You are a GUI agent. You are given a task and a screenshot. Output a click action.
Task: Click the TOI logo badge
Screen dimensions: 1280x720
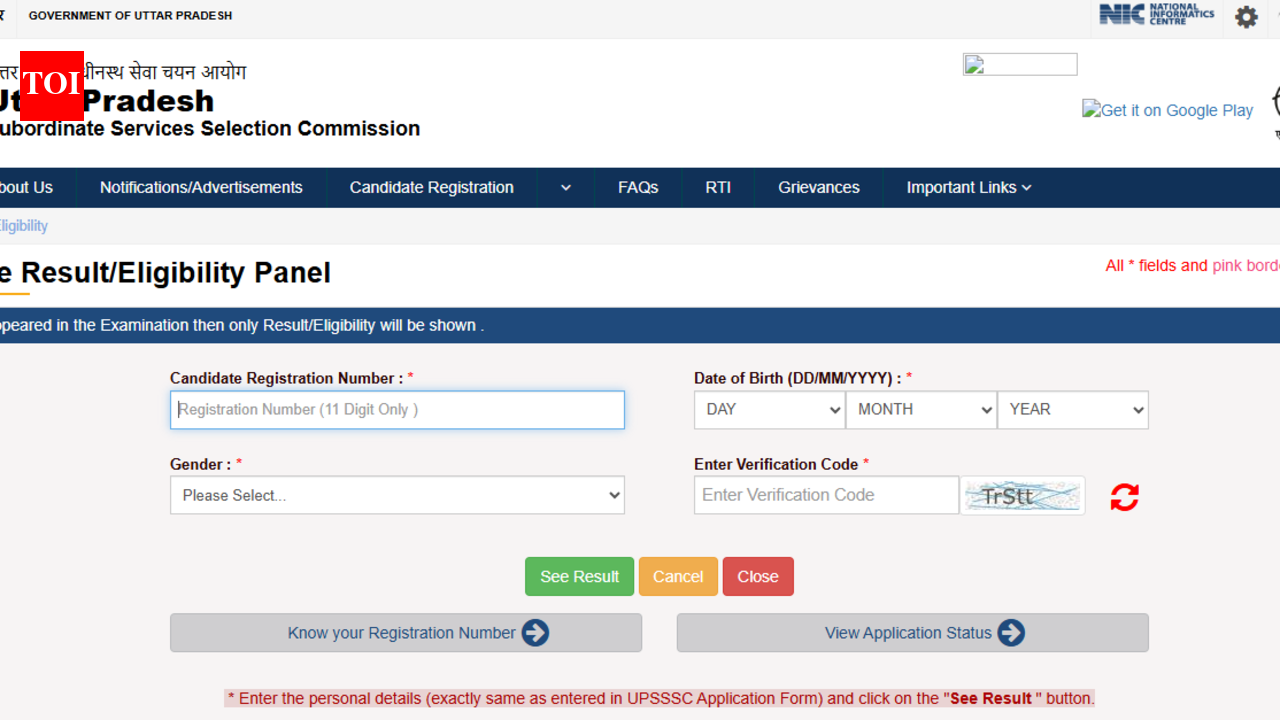(x=52, y=85)
